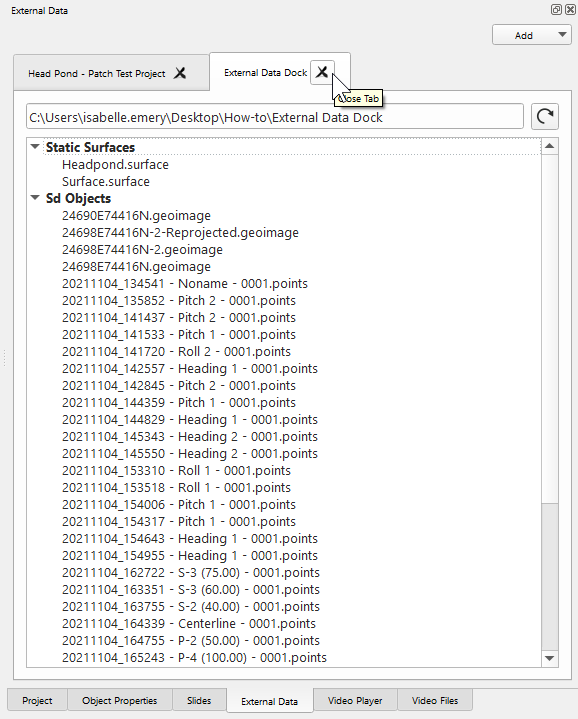The height and width of the screenshot is (719, 578).
Task: Click the scrollbar down arrow
Action: coord(550,659)
